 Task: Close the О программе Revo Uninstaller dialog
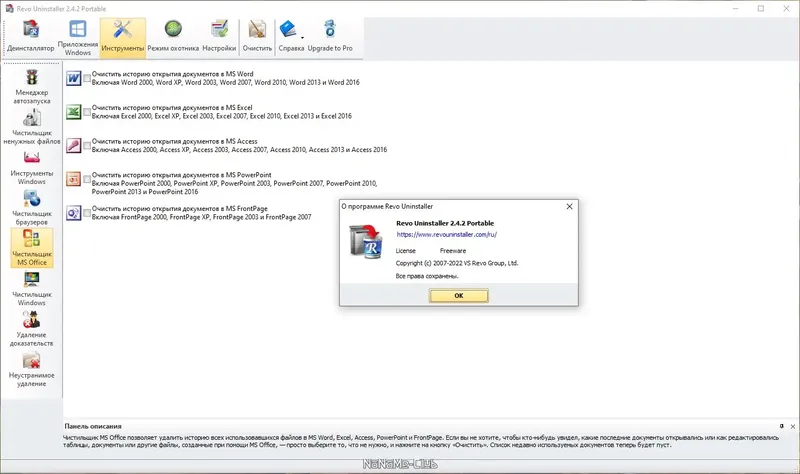[x=569, y=207]
